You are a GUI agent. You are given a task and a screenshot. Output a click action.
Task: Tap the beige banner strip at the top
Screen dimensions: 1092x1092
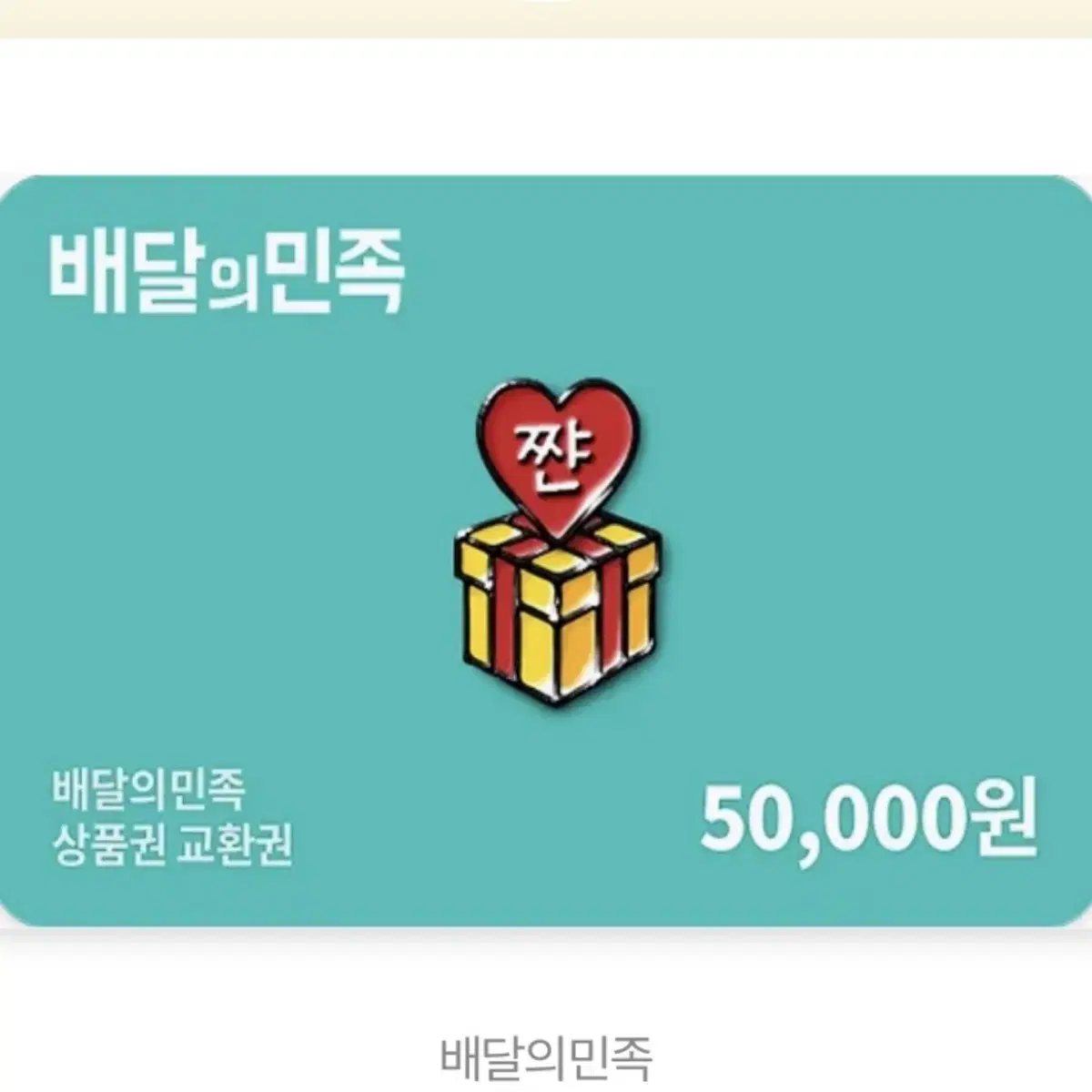tap(546, 18)
